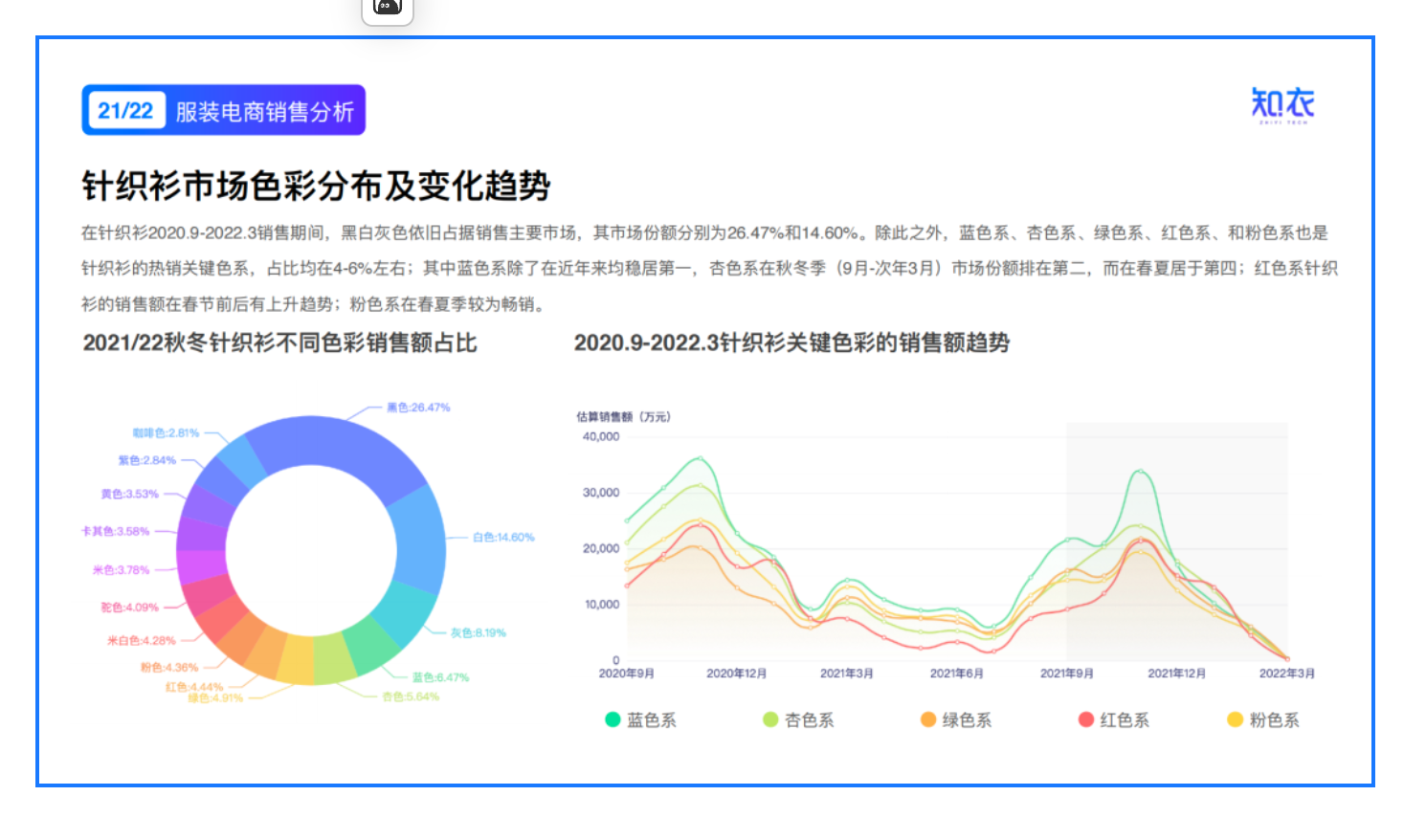
Task: Select the 黑色:26.47% label
Action: pos(418,408)
